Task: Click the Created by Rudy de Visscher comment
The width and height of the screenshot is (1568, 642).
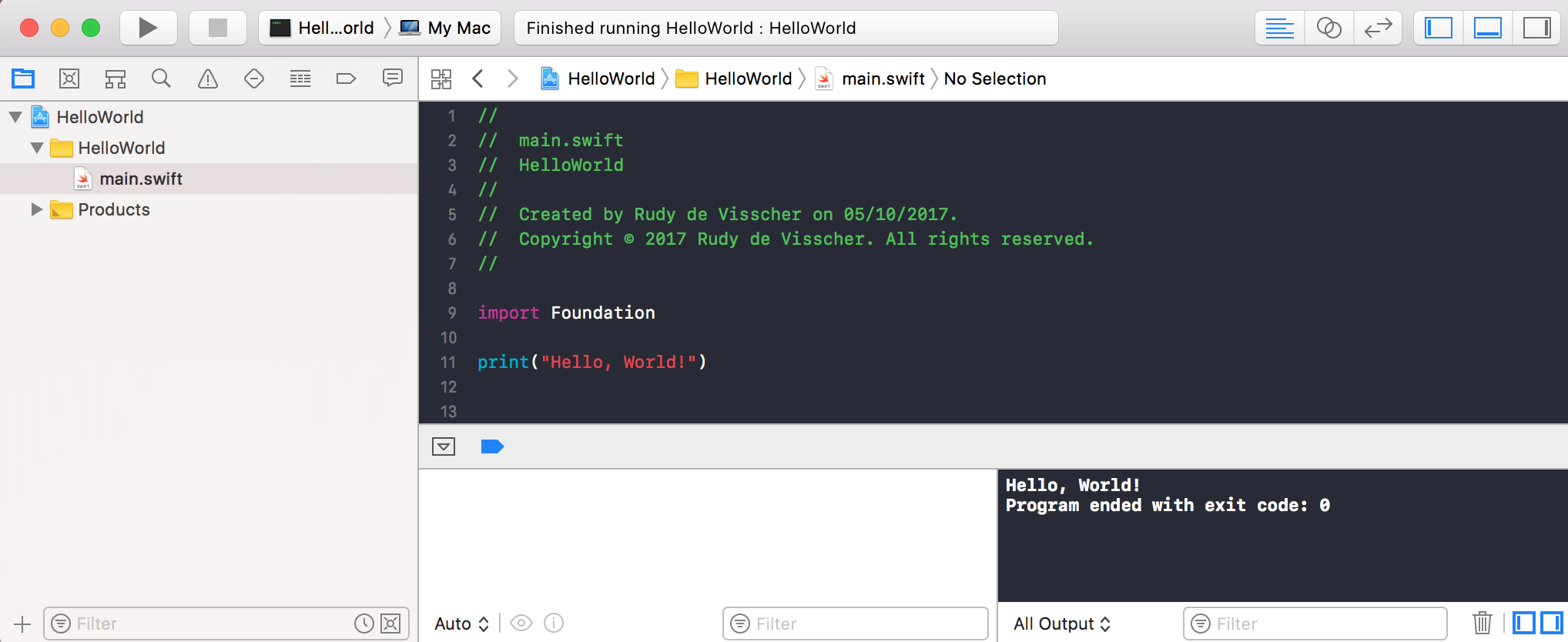Action: [718, 214]
